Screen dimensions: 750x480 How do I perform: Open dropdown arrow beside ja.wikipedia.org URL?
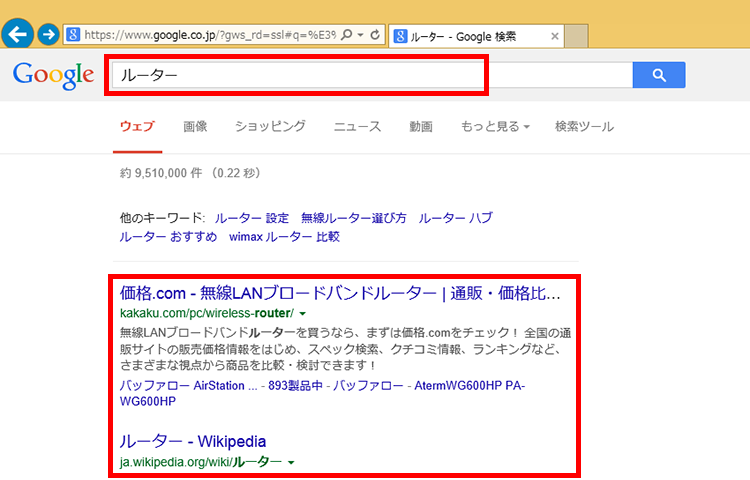tap(291, 462)
